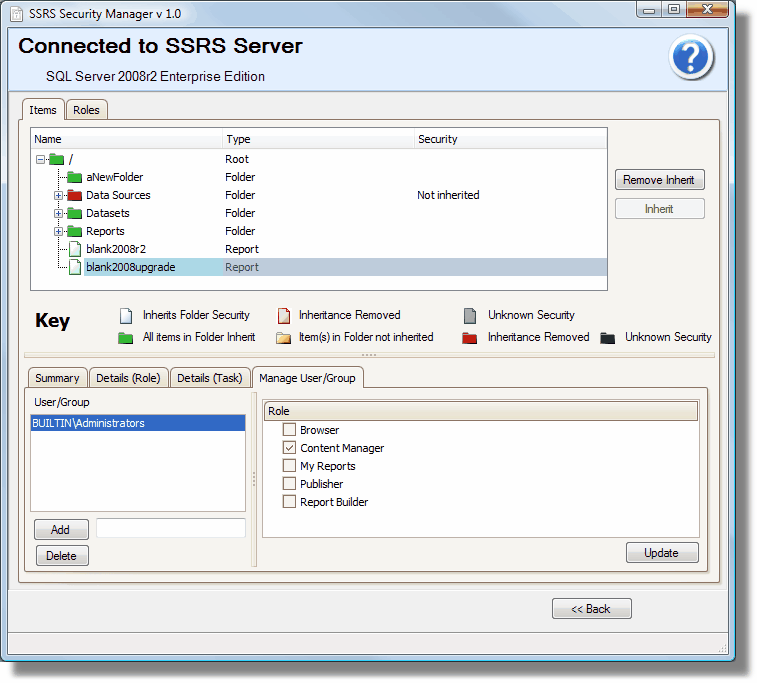Close the SSRS Security Manager window
Viewport: 757px width, 683px height.
pyautogui.click(x=707, y=10)
